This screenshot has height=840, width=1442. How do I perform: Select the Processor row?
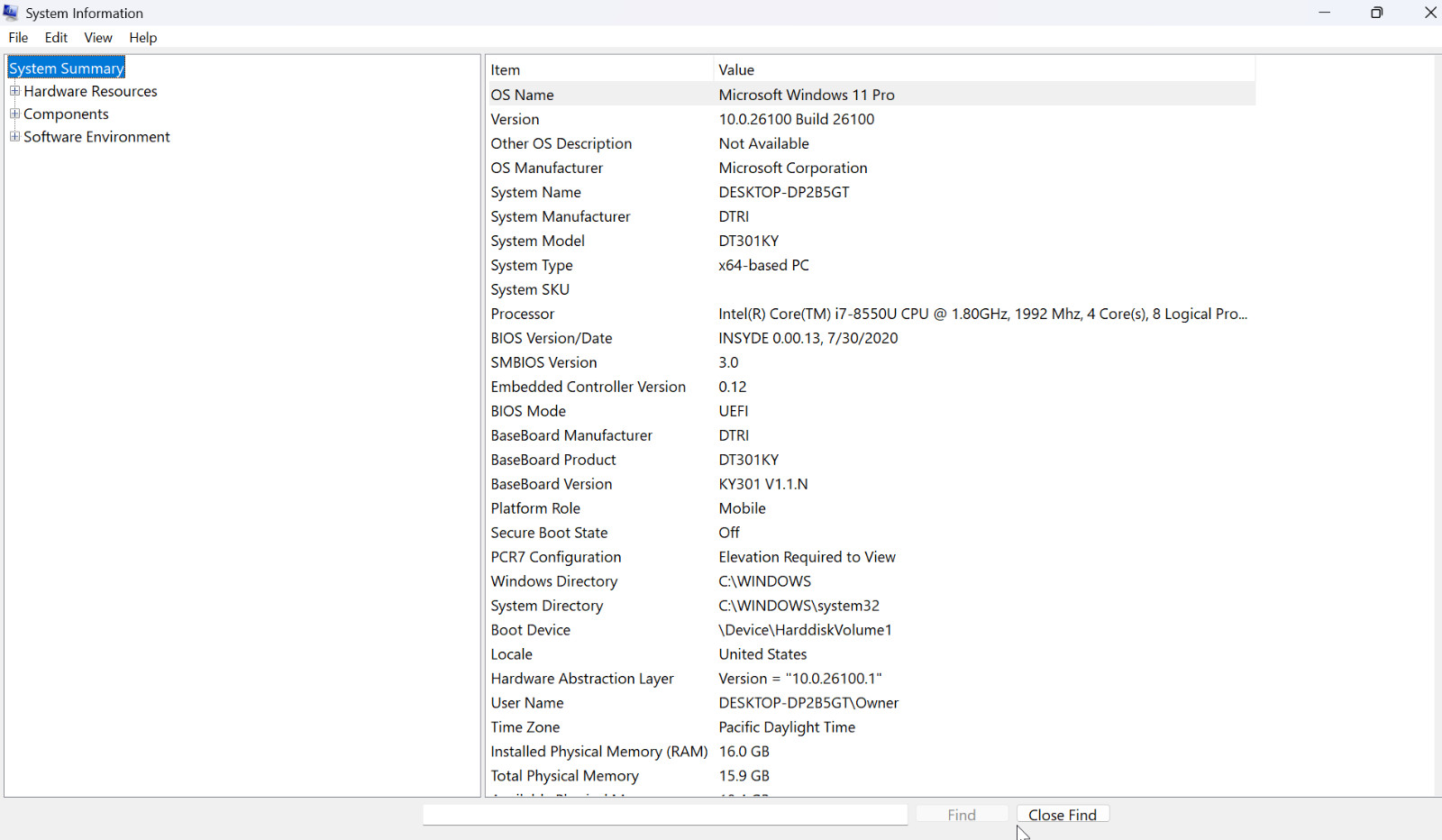point(872,314)
